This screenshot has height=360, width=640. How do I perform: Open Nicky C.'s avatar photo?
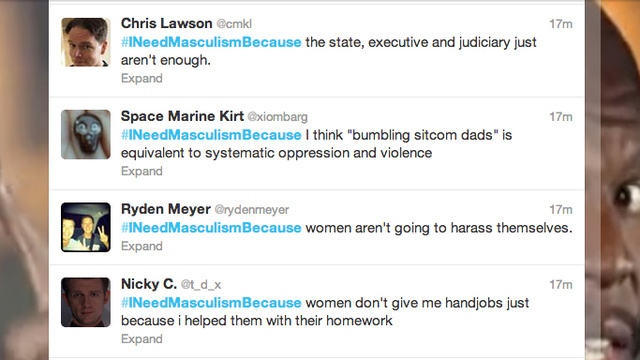click(86, 302)
